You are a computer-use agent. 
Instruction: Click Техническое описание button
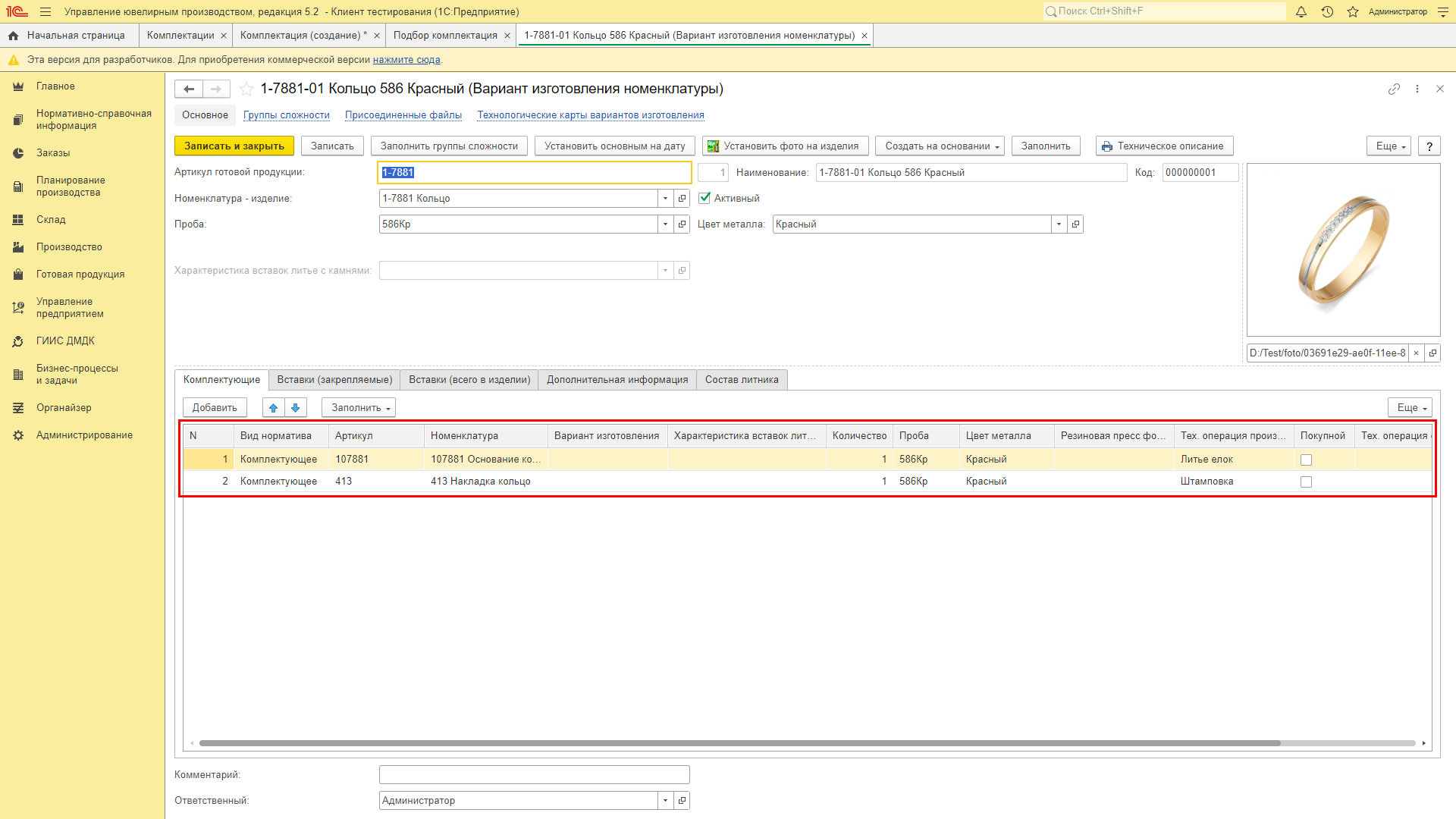point(1165,146)
